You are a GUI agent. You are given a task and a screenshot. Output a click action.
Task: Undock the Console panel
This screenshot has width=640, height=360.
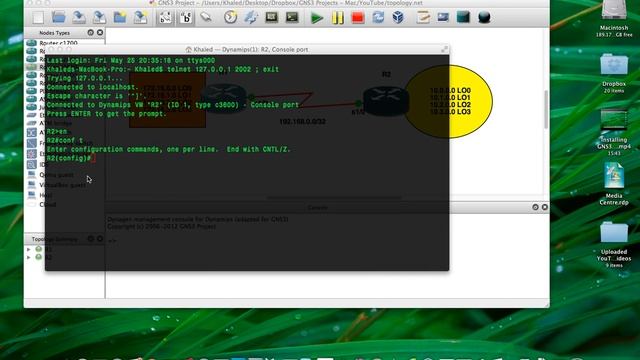(x=535, y=207)
